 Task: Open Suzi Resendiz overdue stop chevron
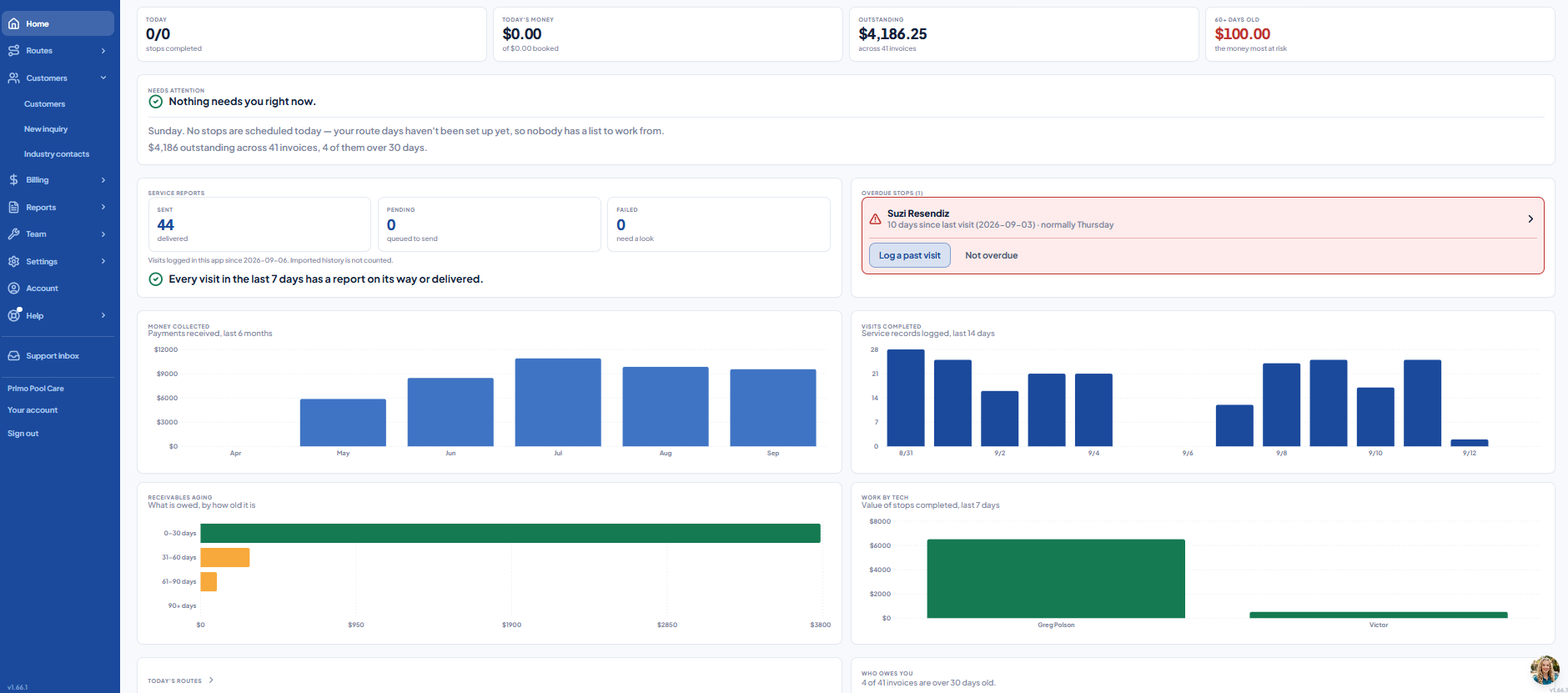point(1530,218)
